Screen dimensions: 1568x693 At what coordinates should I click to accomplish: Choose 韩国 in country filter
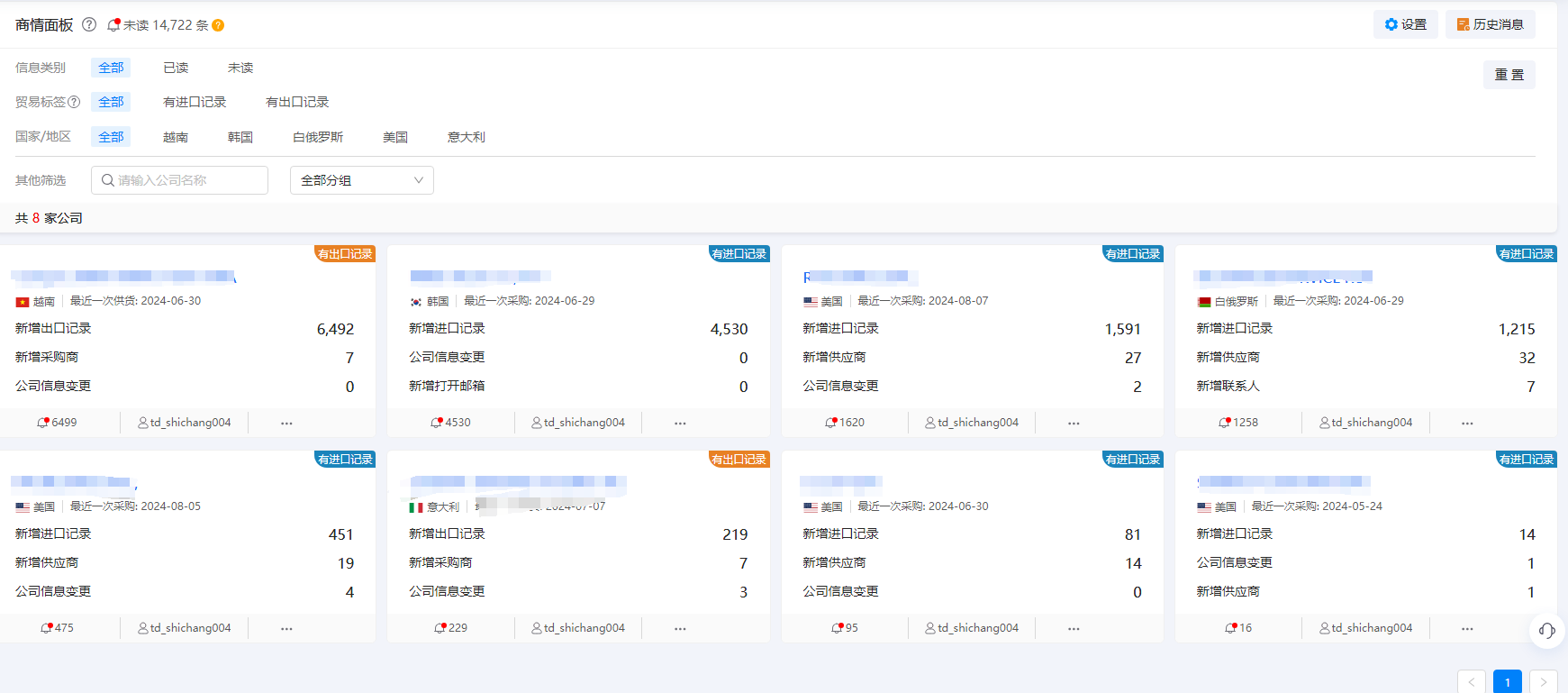coord(240,137)
